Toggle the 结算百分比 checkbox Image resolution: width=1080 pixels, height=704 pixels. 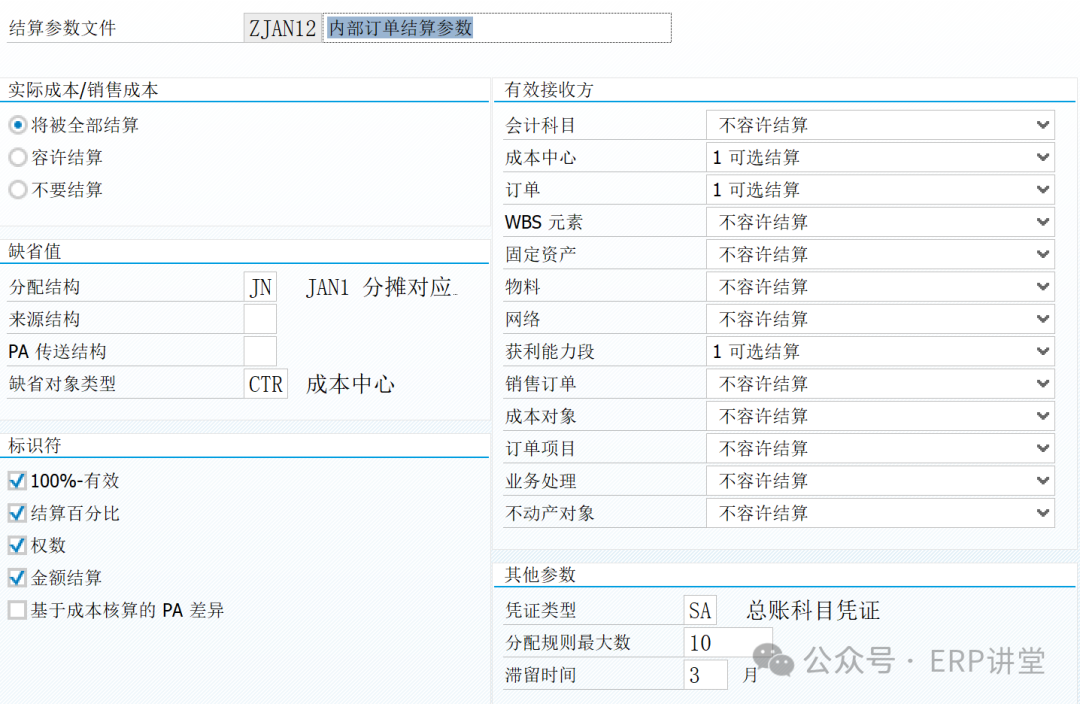tap(17, 513)
